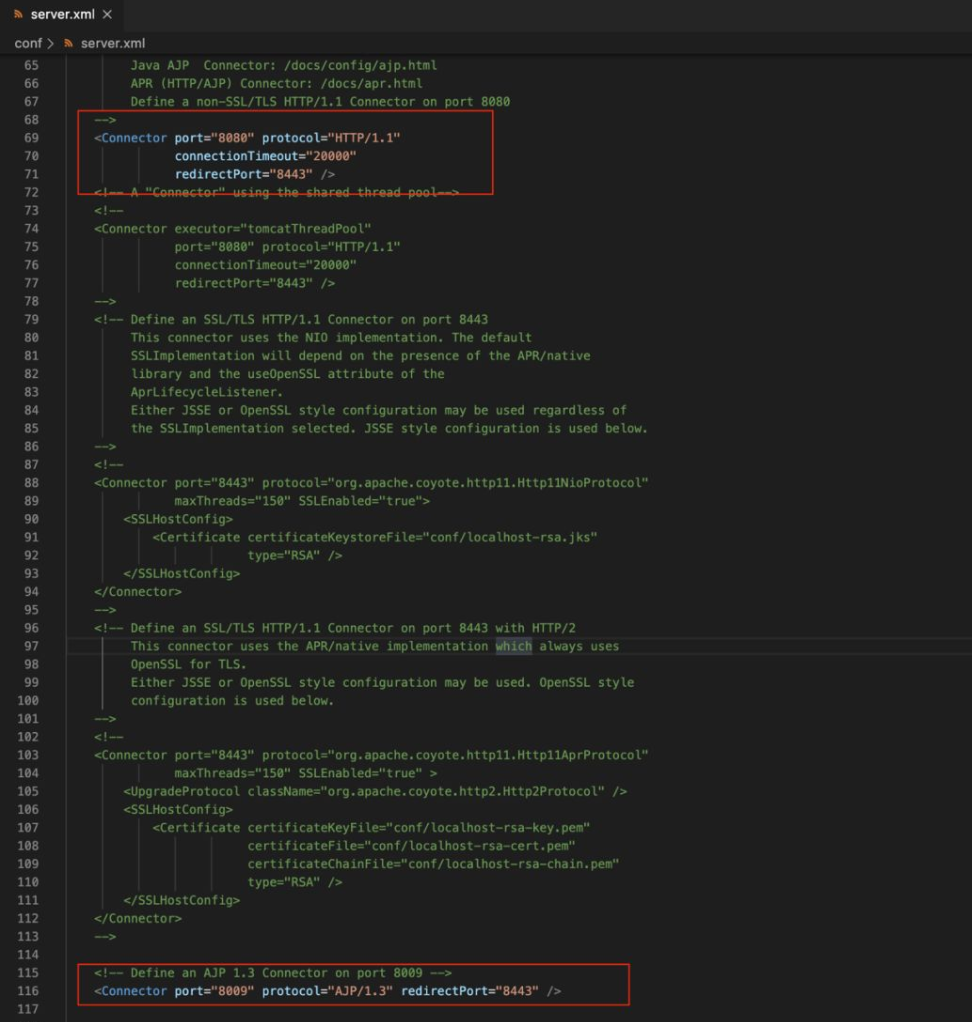Open the server.xml breadcrumb dropdown
This screenshot has height=1022, width=972.
(112, 44)
